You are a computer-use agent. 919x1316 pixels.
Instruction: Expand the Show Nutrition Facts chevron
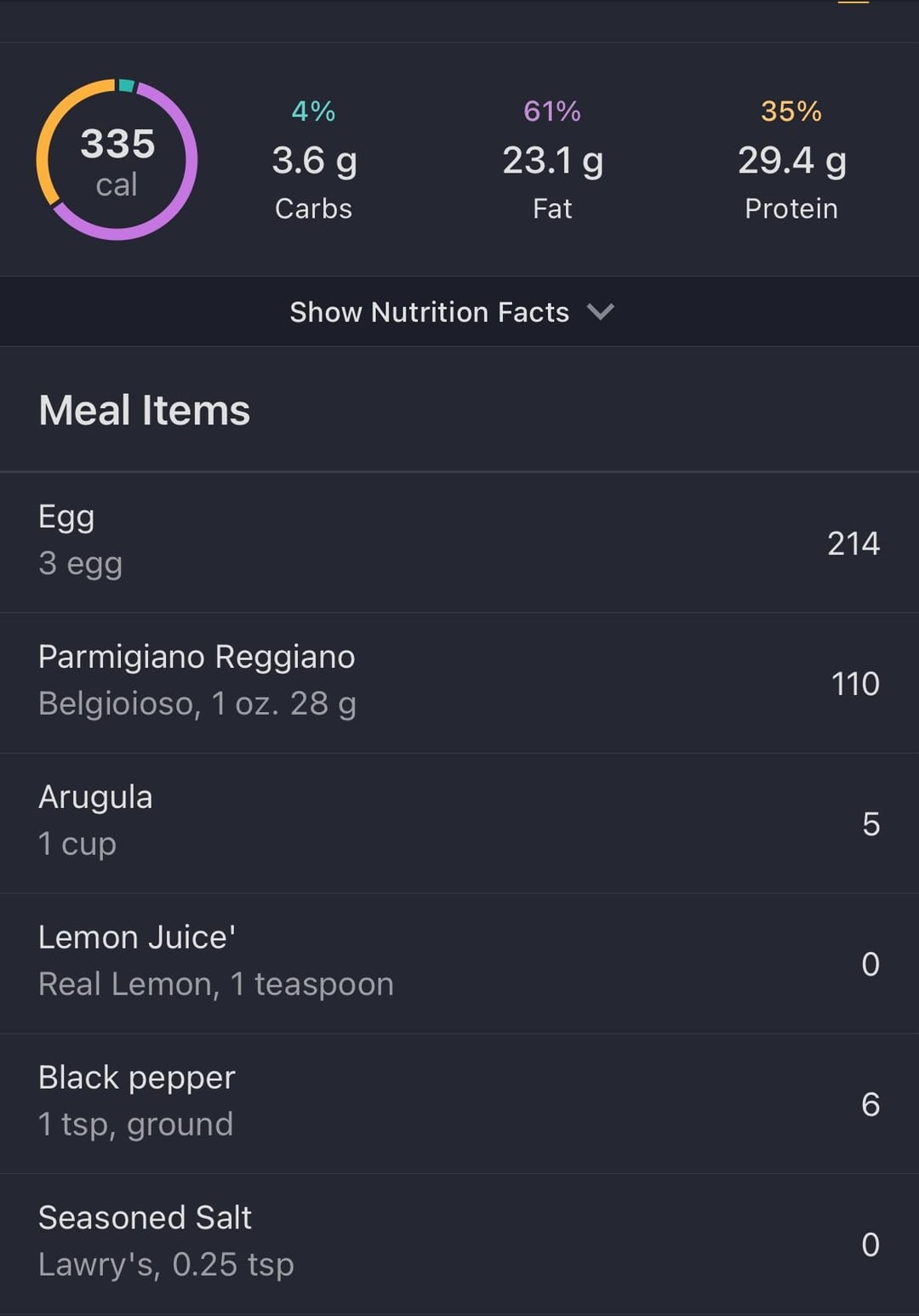(600, 312)
